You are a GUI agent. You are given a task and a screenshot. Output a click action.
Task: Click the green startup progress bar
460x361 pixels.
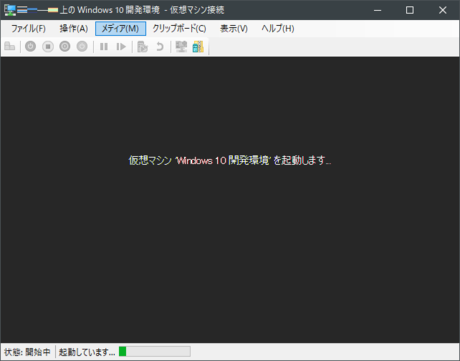(155, 352)
